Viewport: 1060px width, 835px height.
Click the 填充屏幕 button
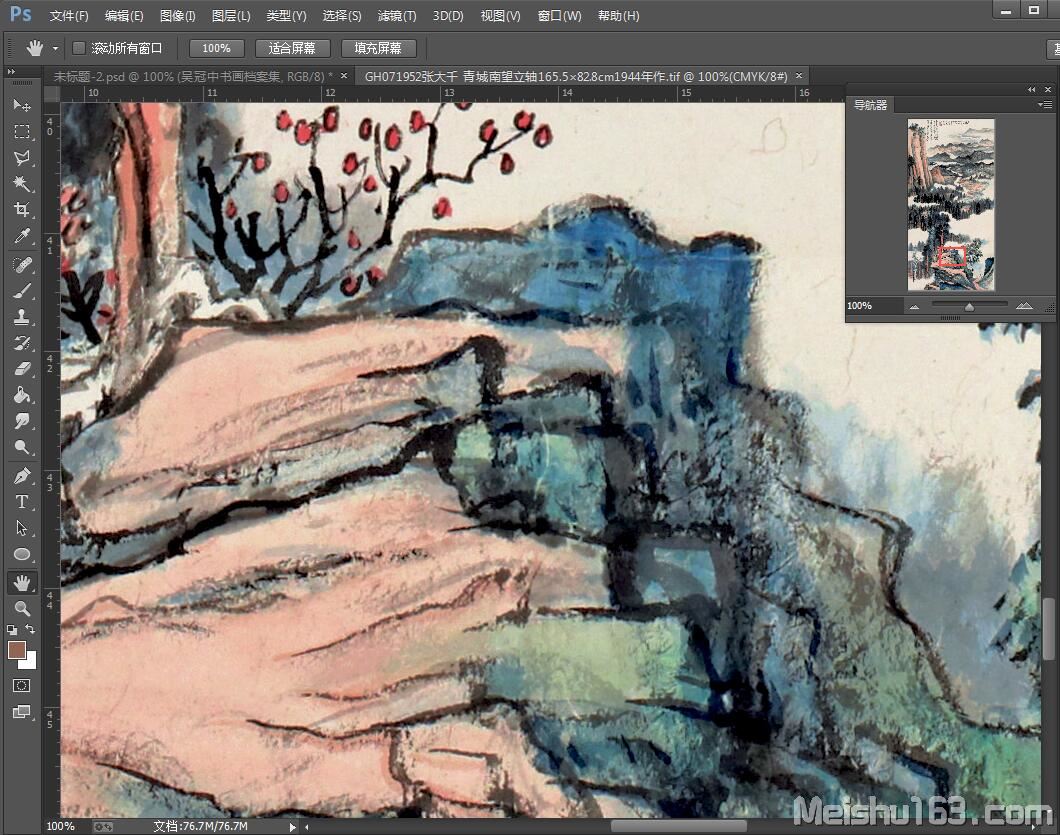378,49
